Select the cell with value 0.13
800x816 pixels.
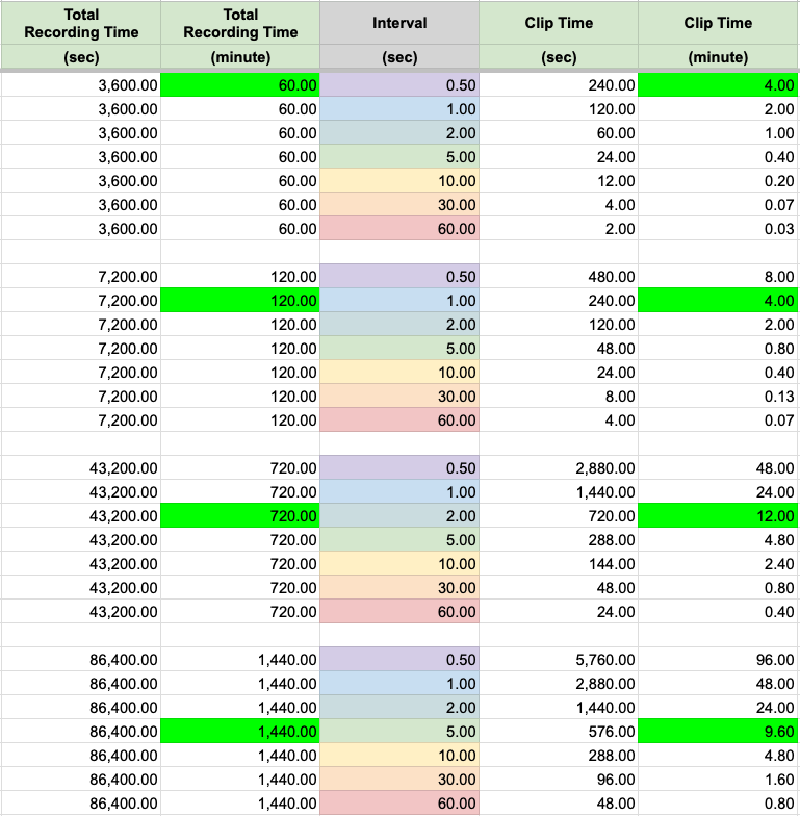pyautogui.click(x=718, y=396)
